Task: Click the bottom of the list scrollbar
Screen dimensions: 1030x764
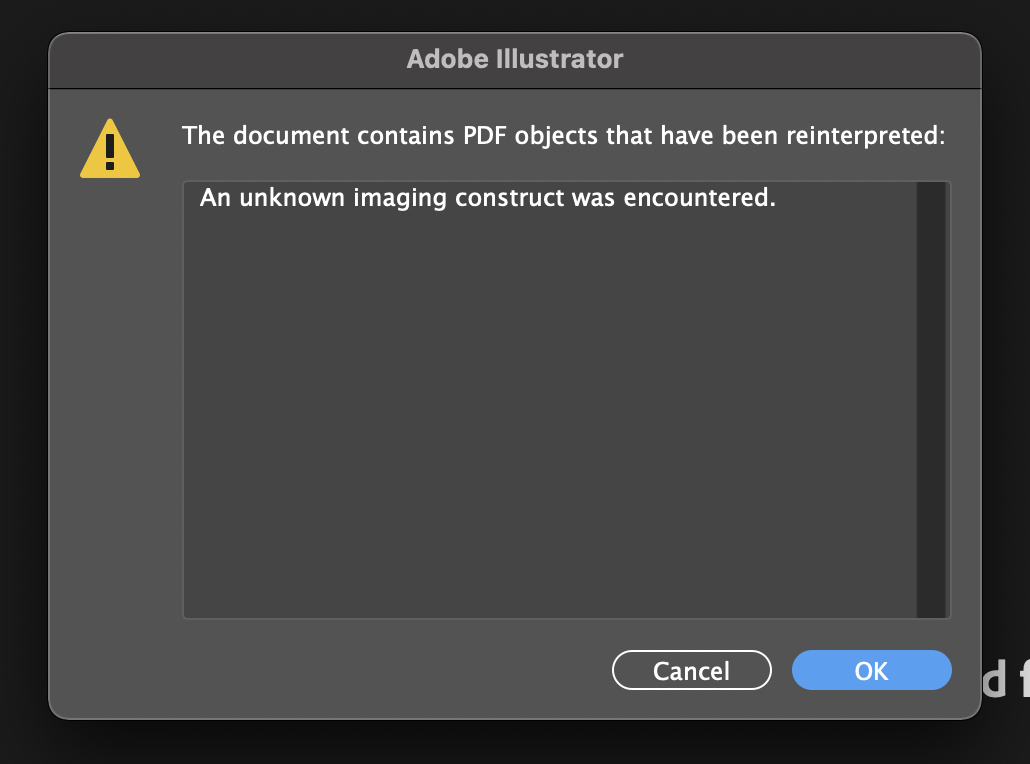Action: [931, 605]
